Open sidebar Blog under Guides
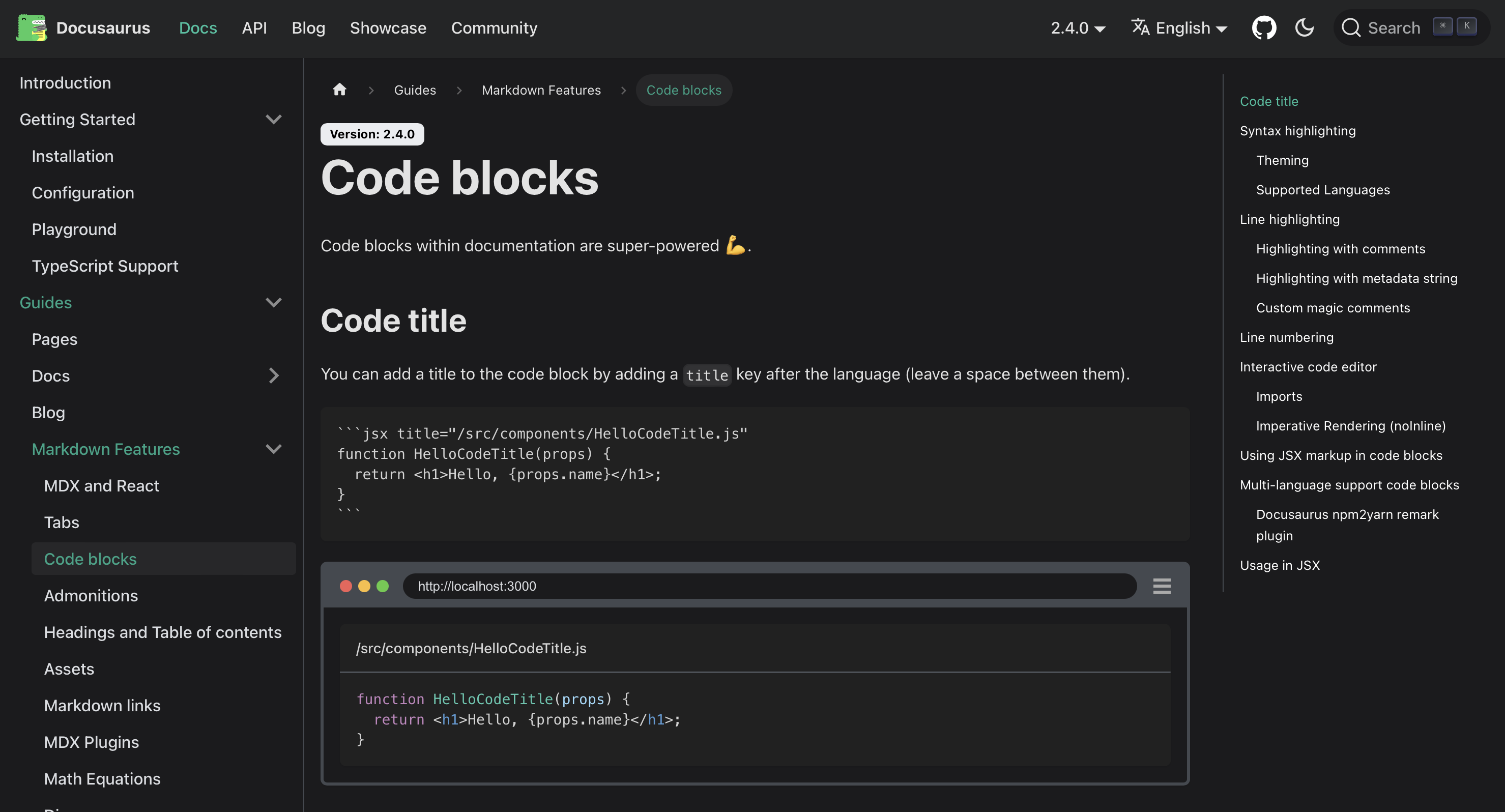1505x812 pixels. point(48,413)
